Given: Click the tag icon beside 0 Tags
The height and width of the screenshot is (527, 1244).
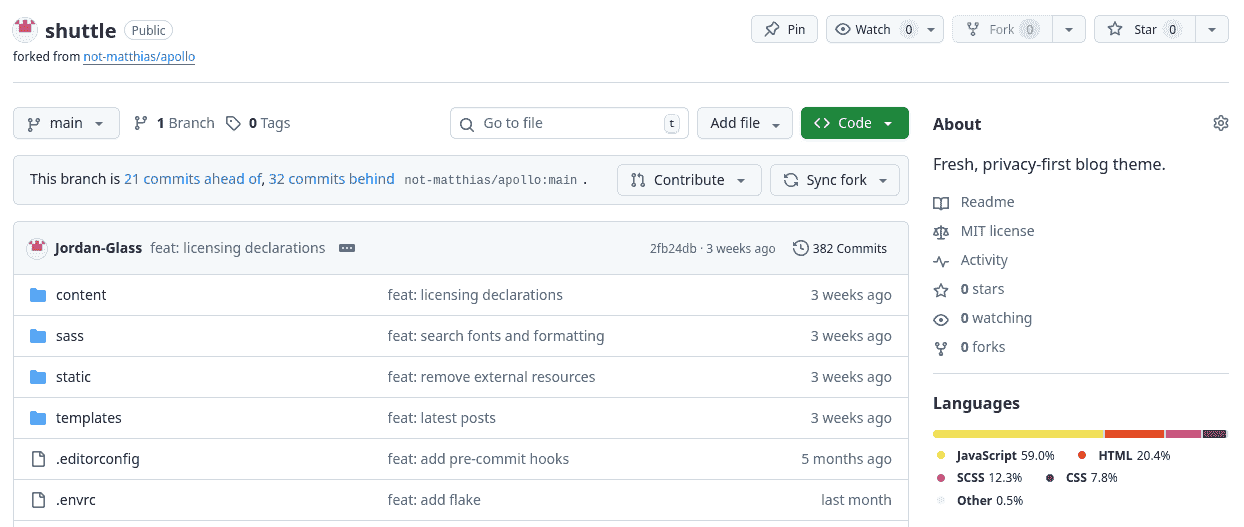Looking at the screenshot, I should coord(233,123).
